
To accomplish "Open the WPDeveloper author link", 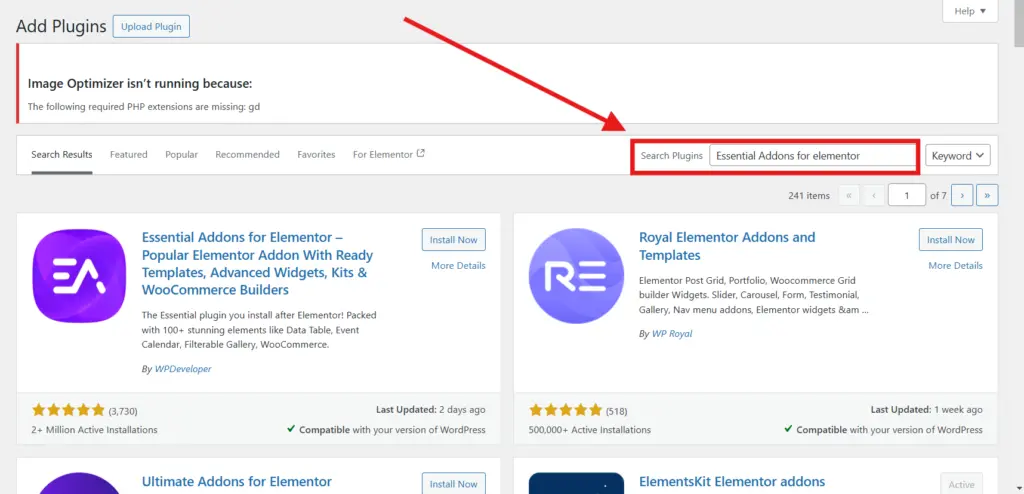I will tap(183, 369).
